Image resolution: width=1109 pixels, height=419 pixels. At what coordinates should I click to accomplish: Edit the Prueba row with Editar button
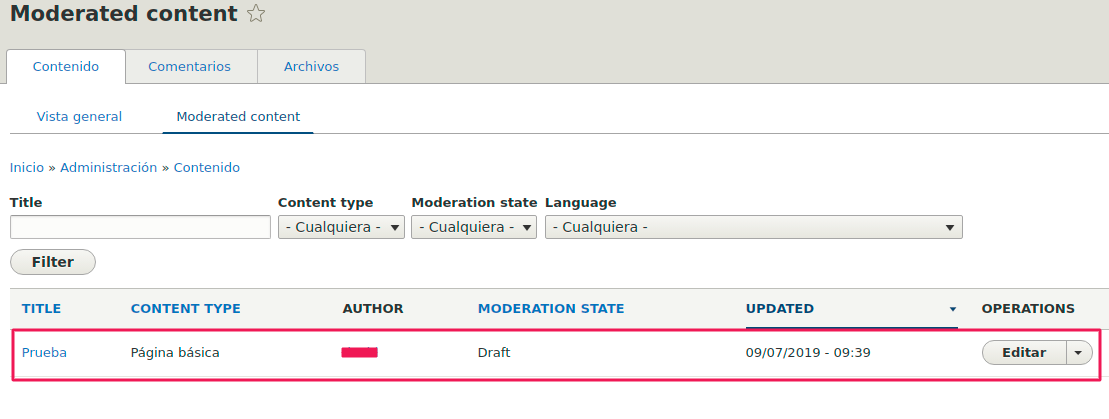(x=1024, y=352)
